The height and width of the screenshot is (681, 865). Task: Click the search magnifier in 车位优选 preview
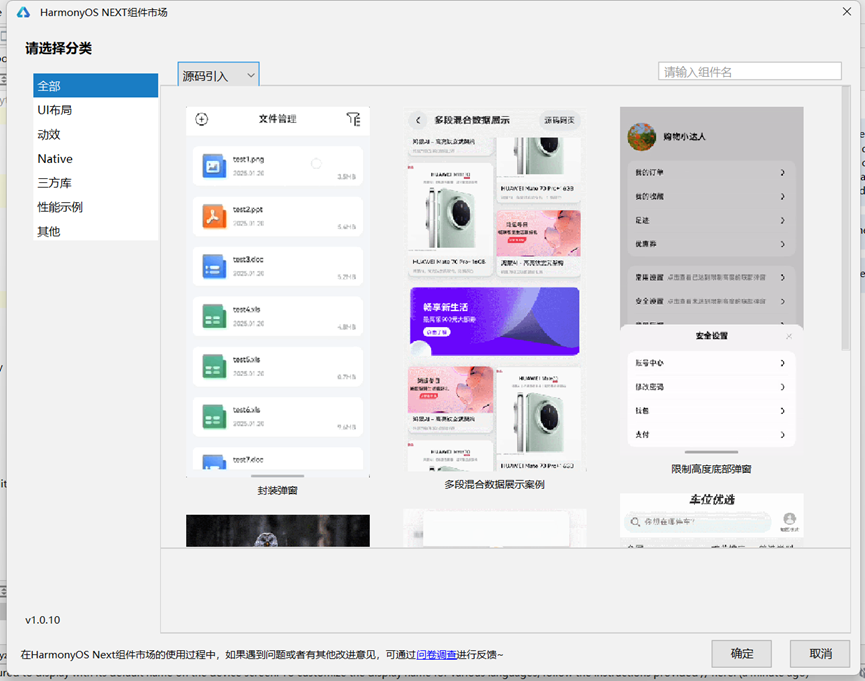tap(635, 522)
